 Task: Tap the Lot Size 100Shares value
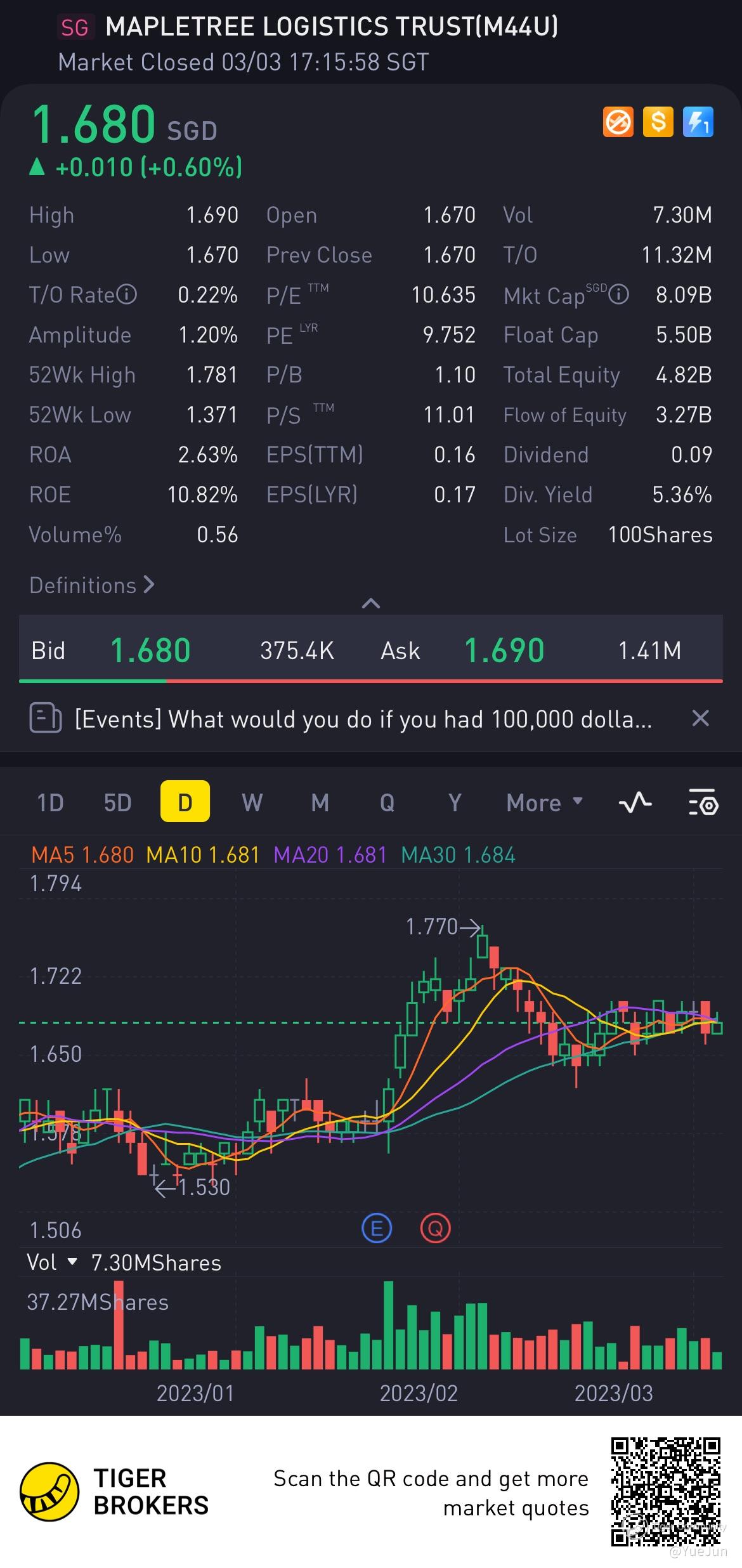(660, 535)
